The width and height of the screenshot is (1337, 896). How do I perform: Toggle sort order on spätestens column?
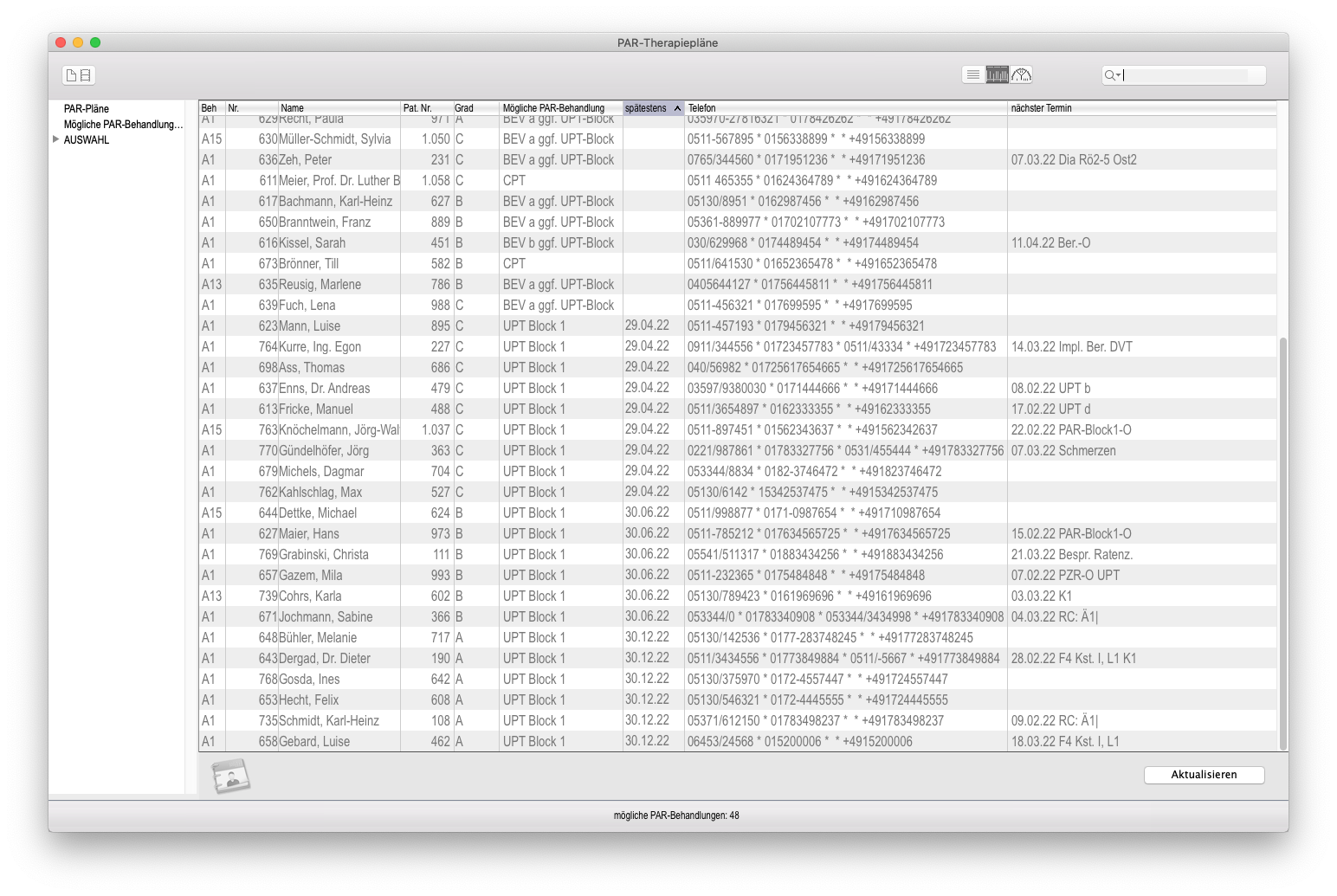pos(653,108)
